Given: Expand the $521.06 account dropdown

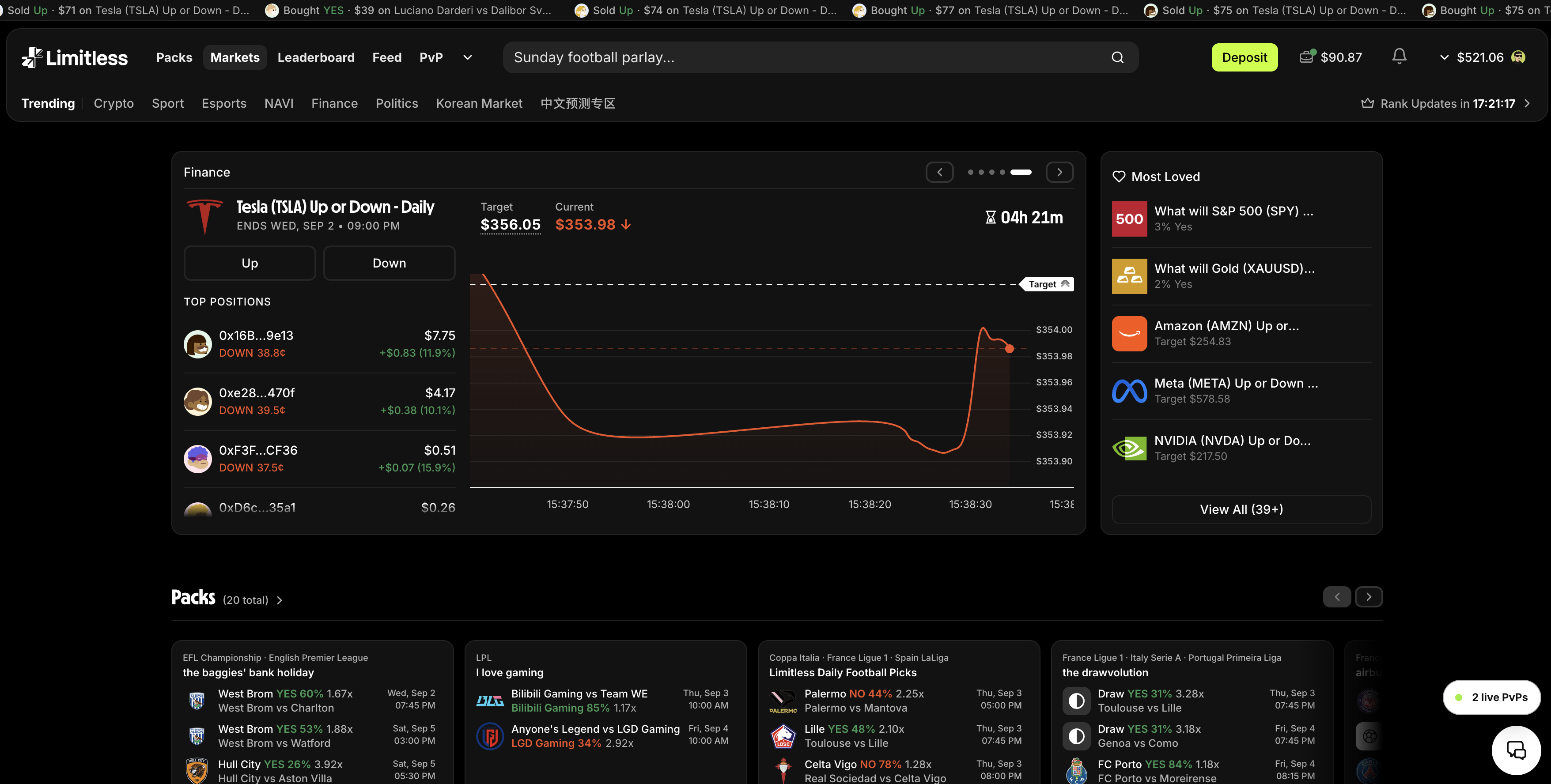Looking at the screenshot, I should tap(1444, 57).
